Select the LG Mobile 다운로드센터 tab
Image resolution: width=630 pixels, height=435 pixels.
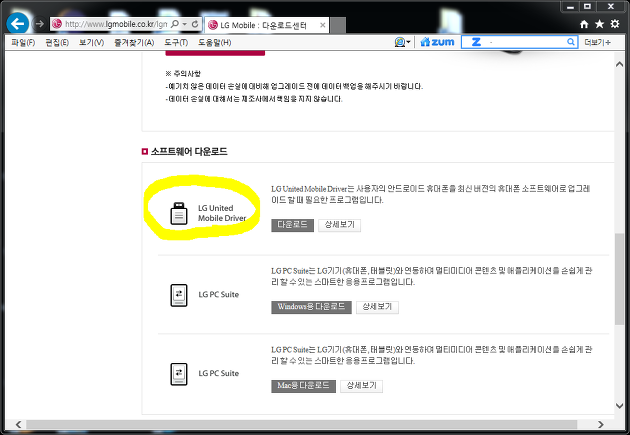point(266,25)
